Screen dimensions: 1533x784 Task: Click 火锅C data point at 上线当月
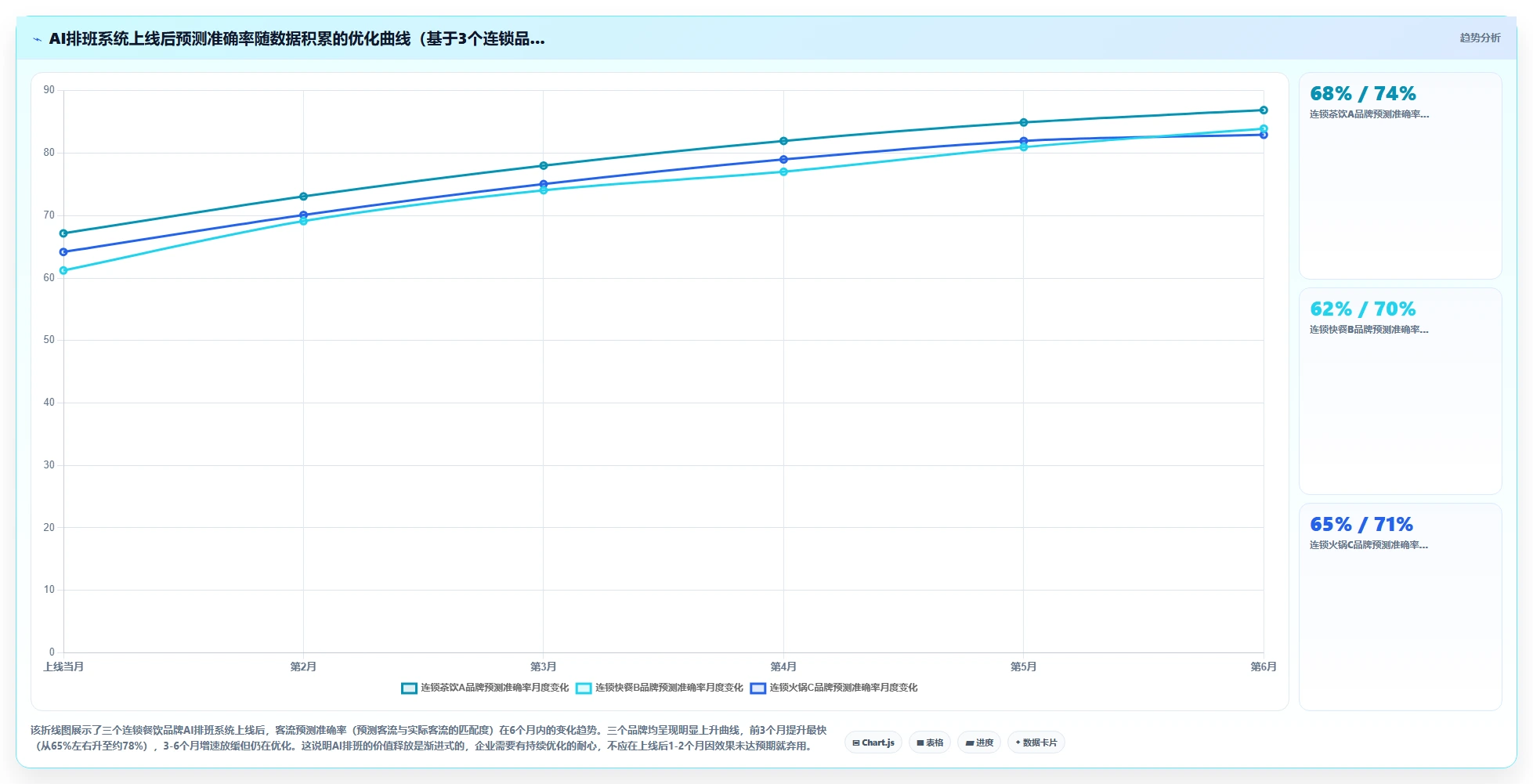coord(63,252)
